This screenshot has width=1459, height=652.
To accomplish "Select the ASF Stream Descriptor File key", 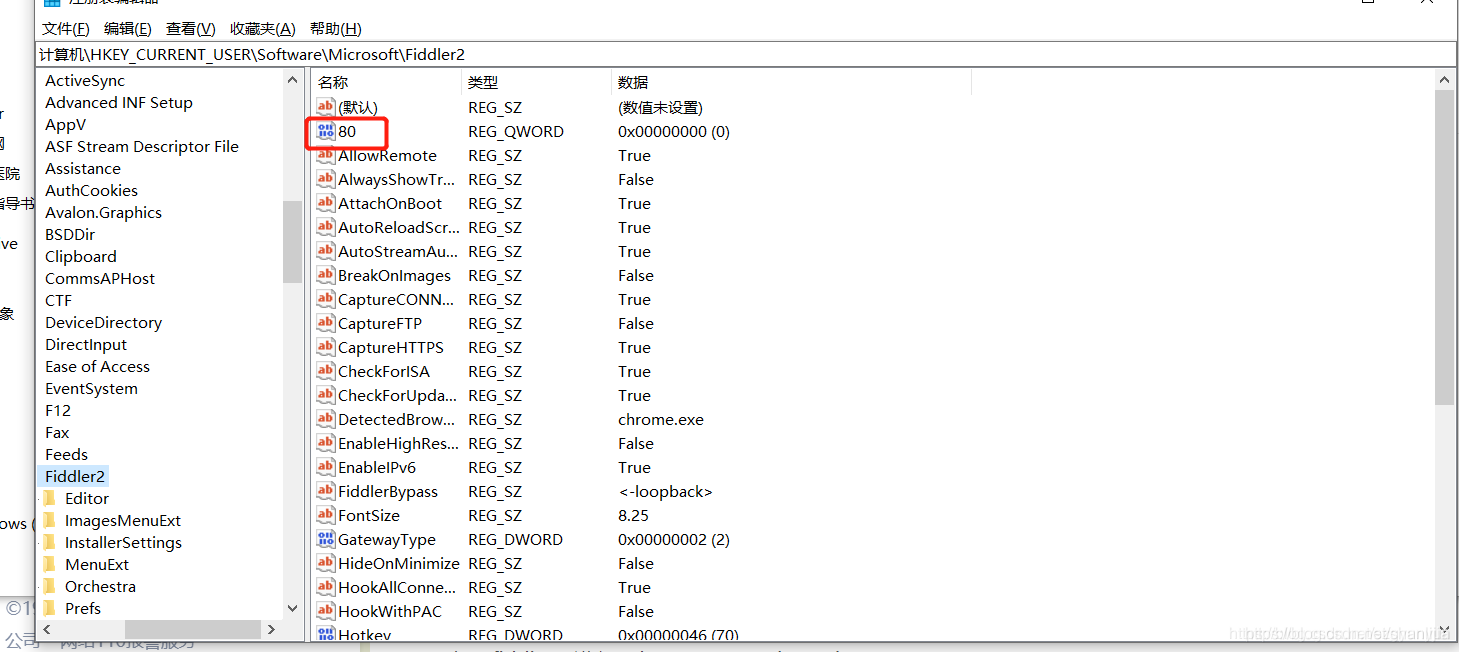I will [x=142, y=146].
